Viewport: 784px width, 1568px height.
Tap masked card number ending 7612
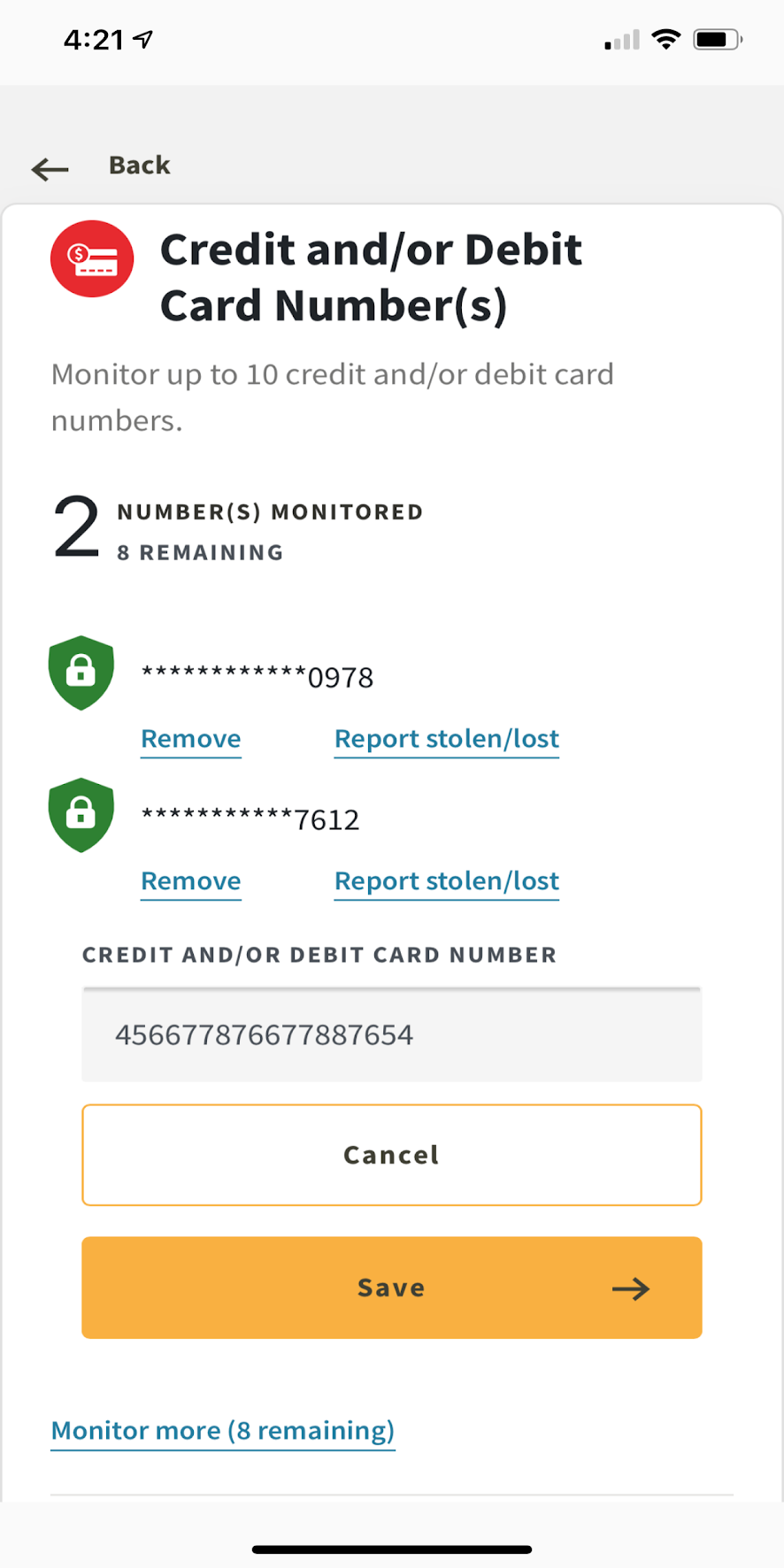click(250, 819)
